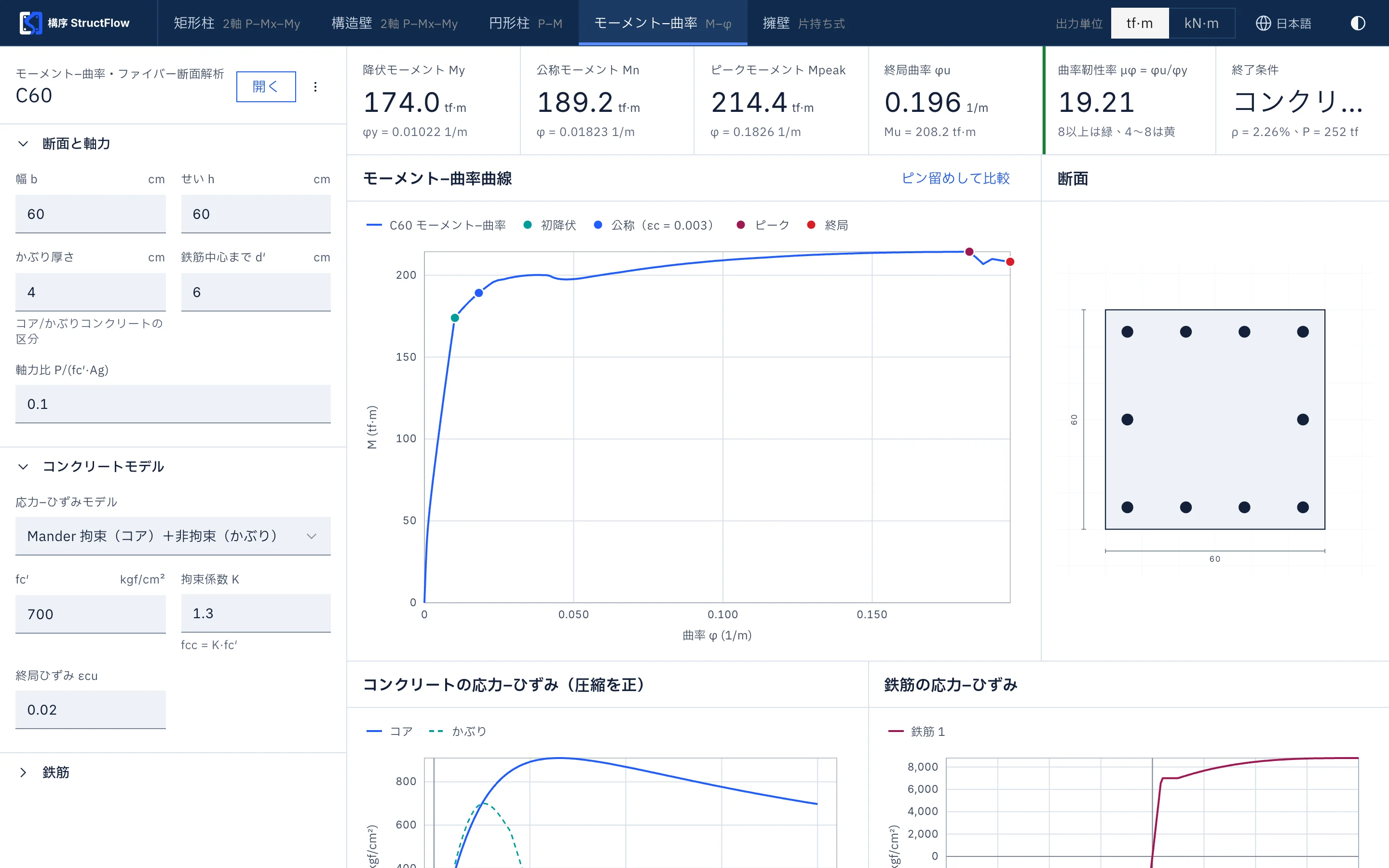Screen dimensions: 1389x868
Task: Click the blue 公称 point on the curve
Action: pyautogui.click(x=479, y=293)
